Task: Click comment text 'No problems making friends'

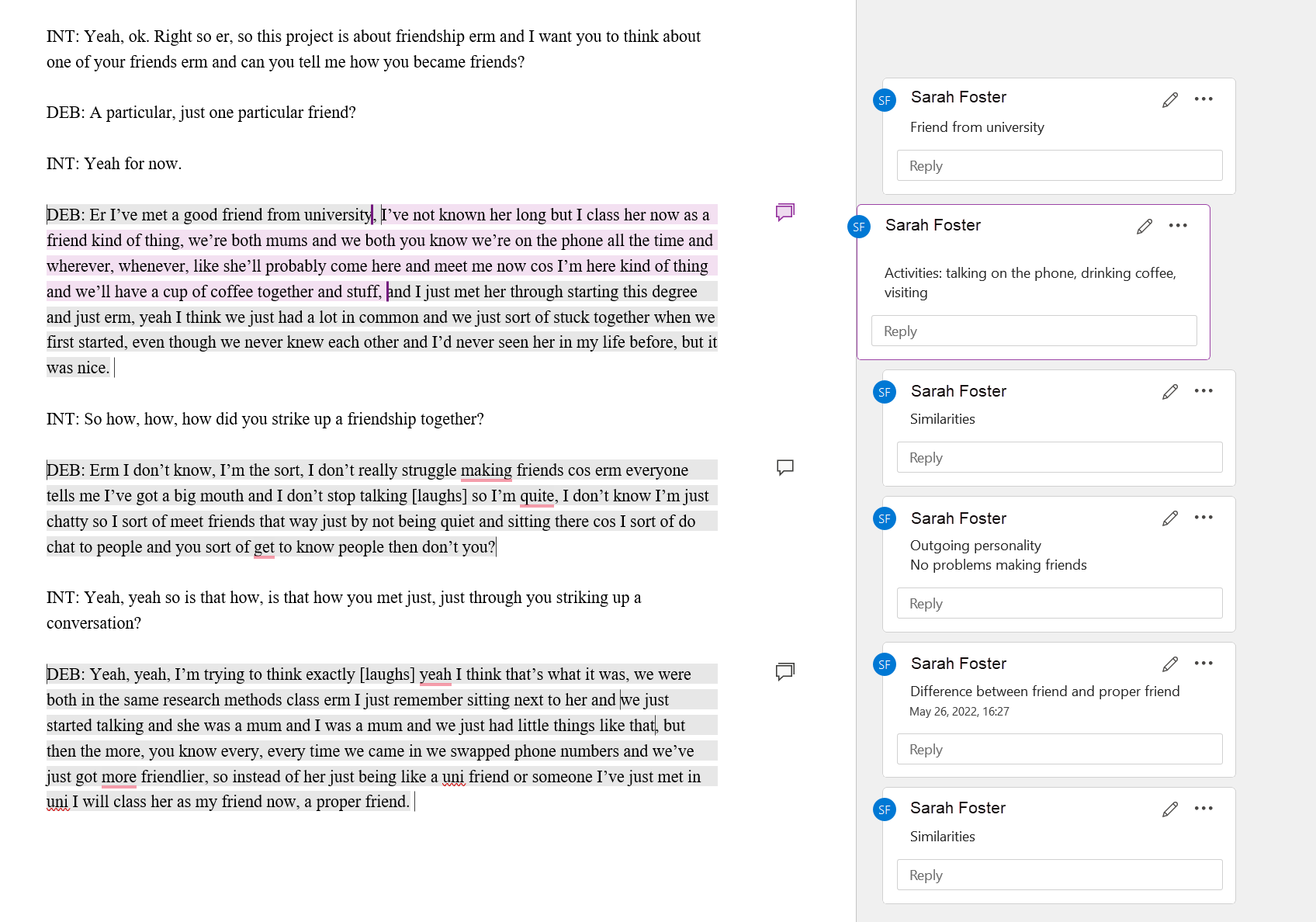Action: click(998, 565)
